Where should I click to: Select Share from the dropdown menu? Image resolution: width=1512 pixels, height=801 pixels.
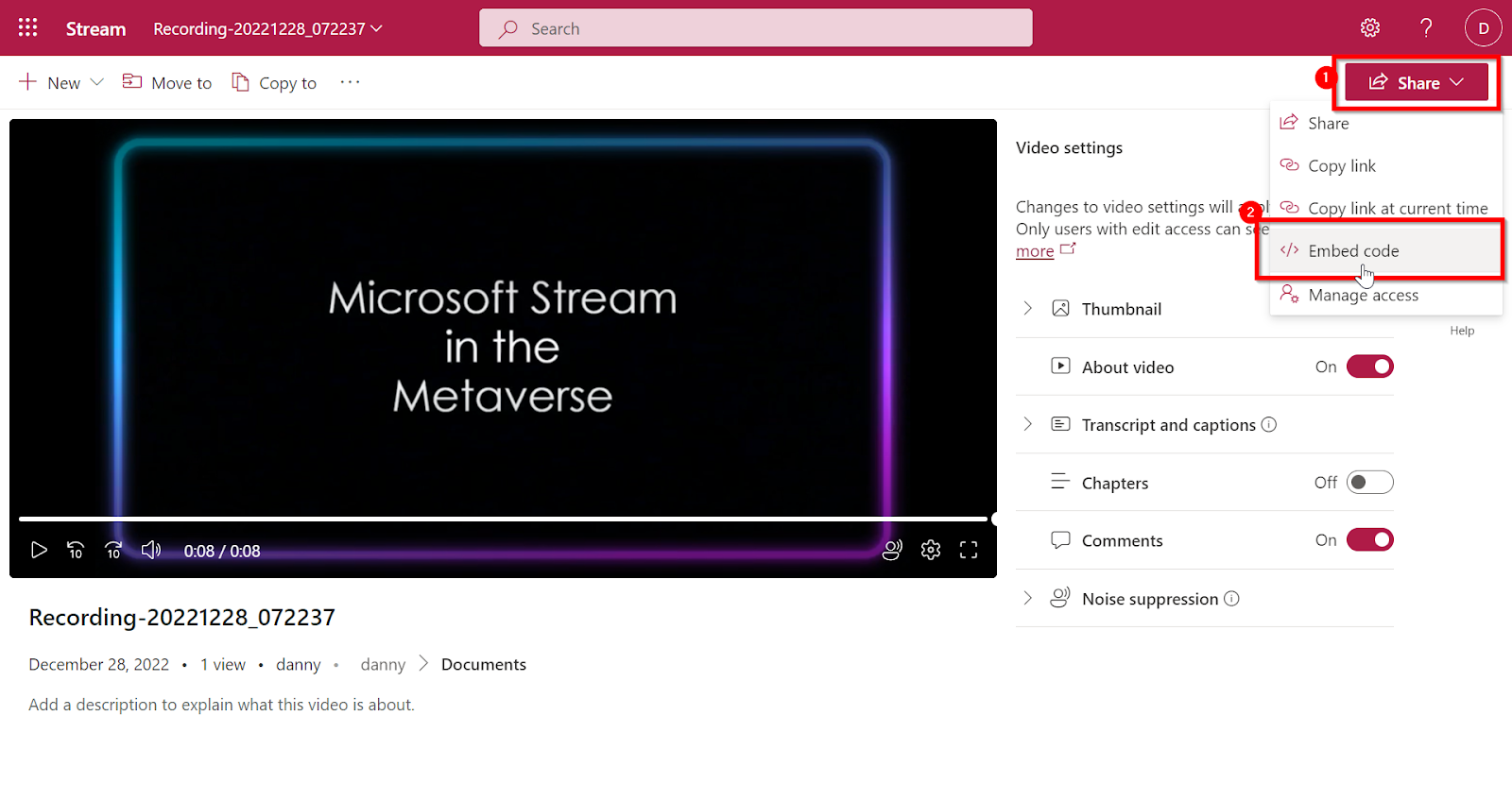[x=1385, y=123]
